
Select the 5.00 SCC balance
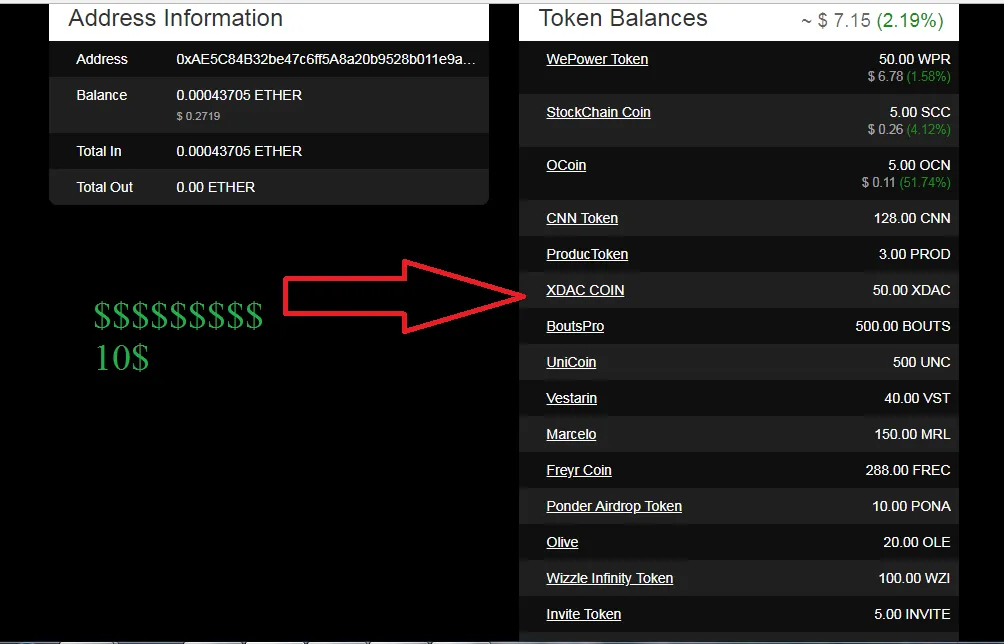tap(919, 112)
